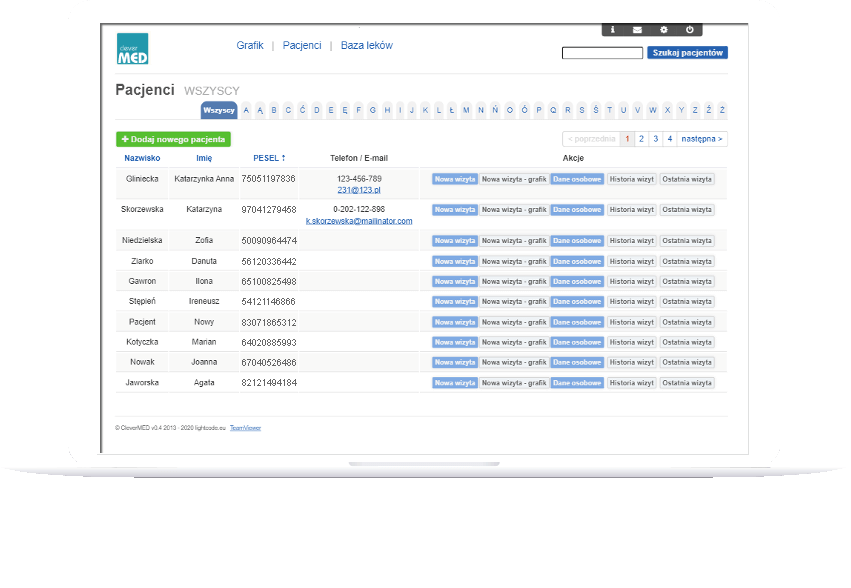Click the info icon in top bar
The height and width of the screenshot is (588, 851).
tap(613, 30)
